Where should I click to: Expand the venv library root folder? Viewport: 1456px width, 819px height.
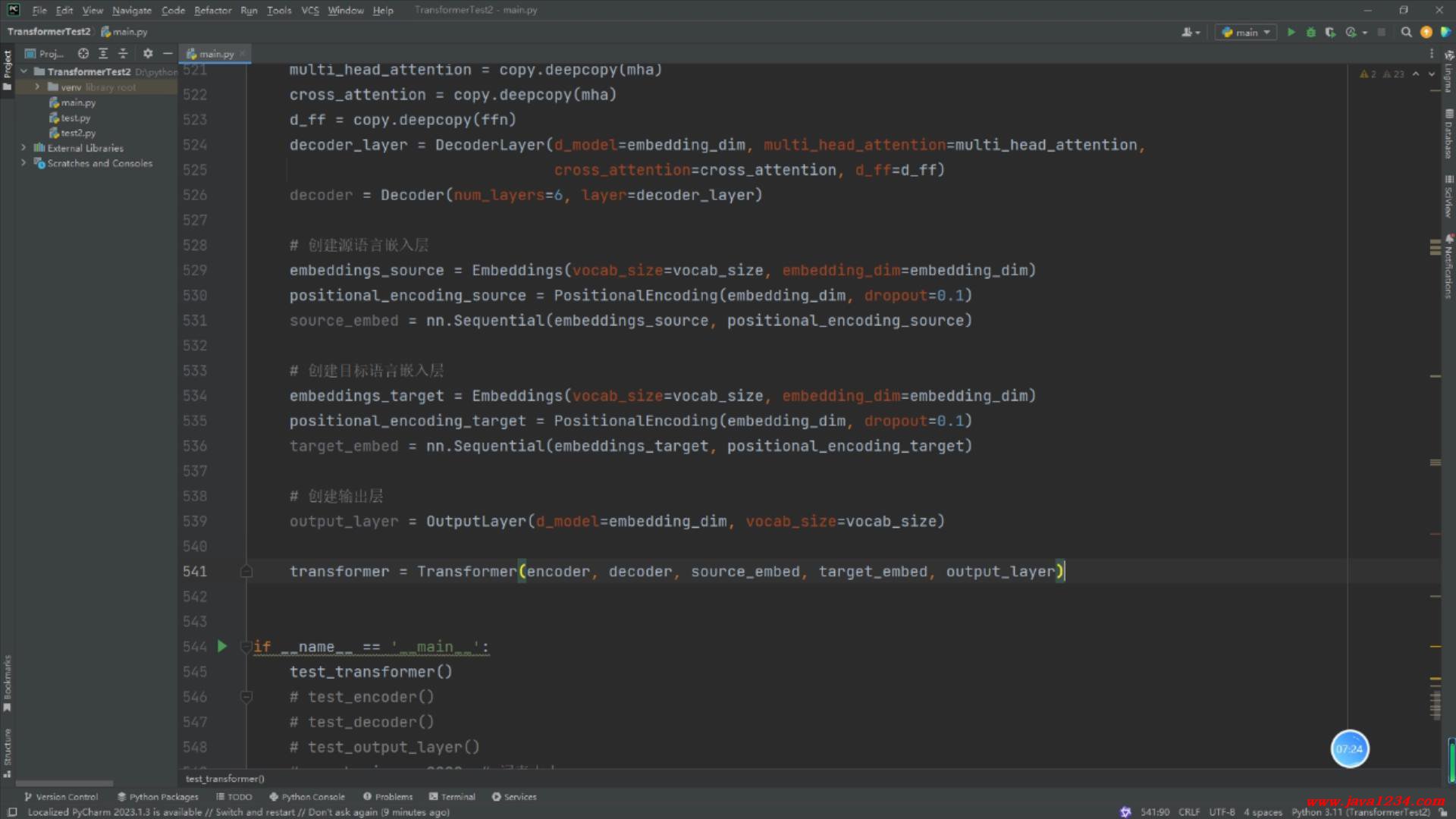tap(37, 87)
